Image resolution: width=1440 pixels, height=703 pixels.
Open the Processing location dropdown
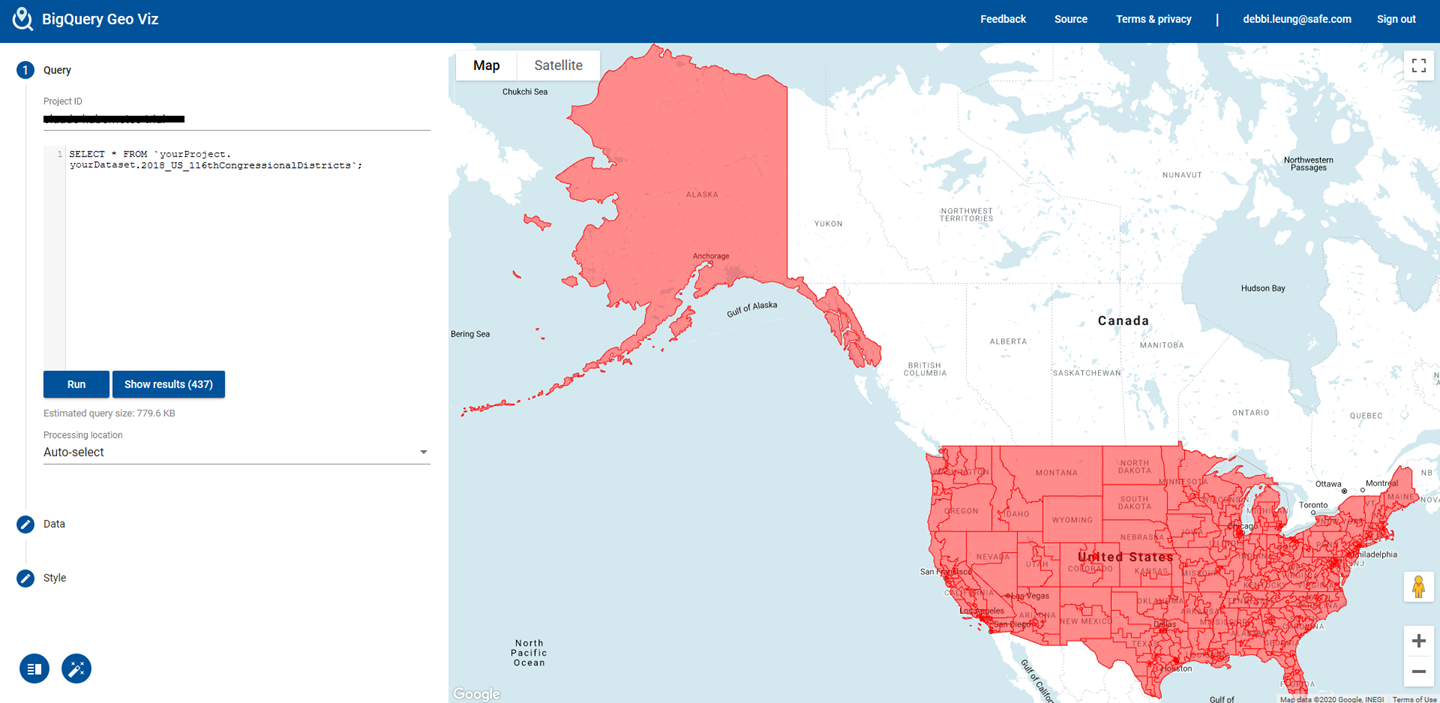(x=236, y=452)
